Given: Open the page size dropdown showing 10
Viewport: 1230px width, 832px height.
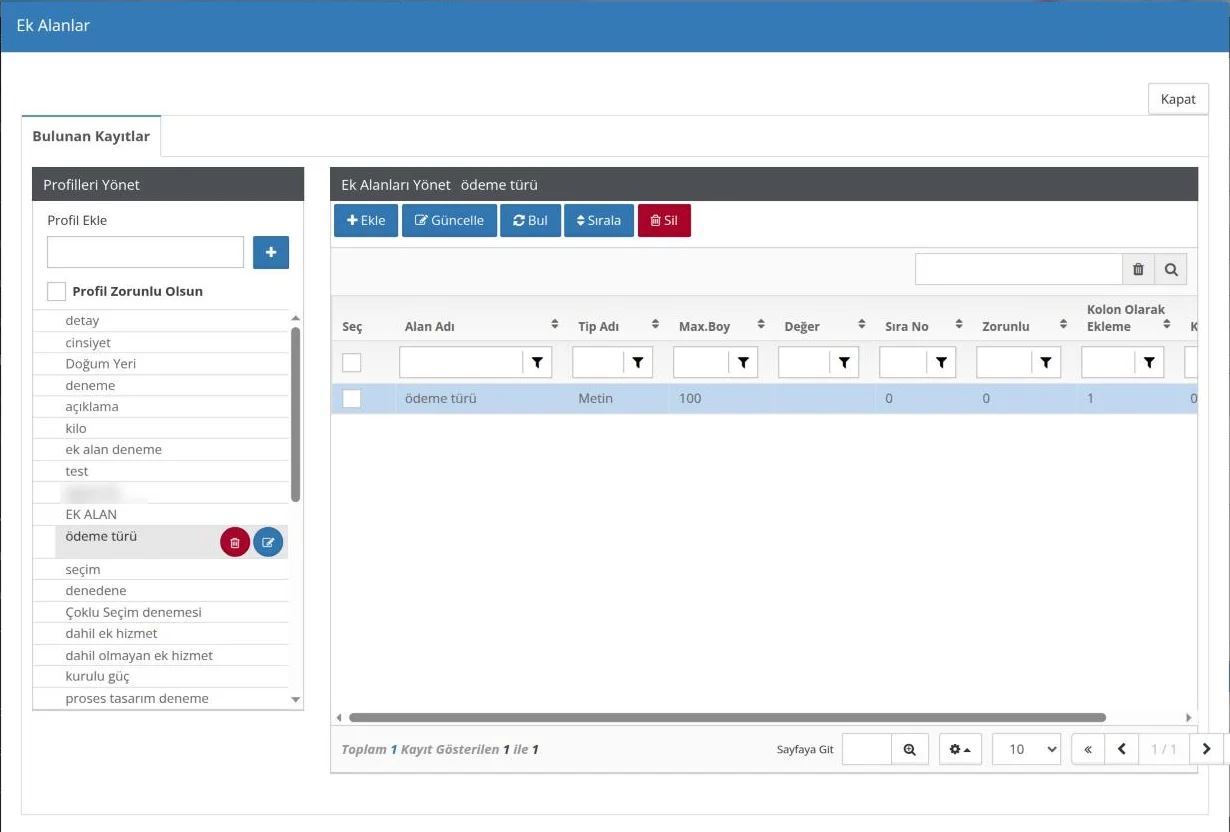Looking at the screenshot, I should click(x=1026, y=749).
